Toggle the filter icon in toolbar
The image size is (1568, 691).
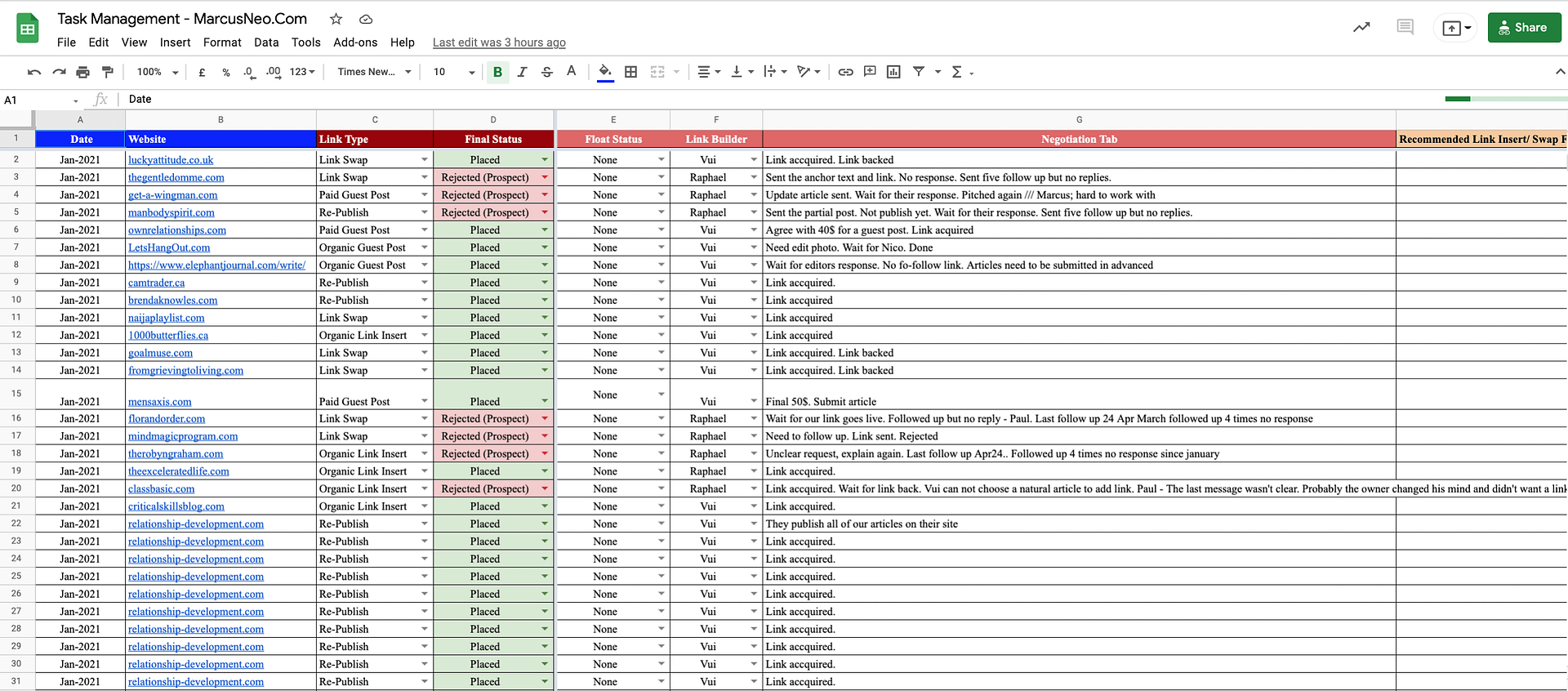coord(919,72)
